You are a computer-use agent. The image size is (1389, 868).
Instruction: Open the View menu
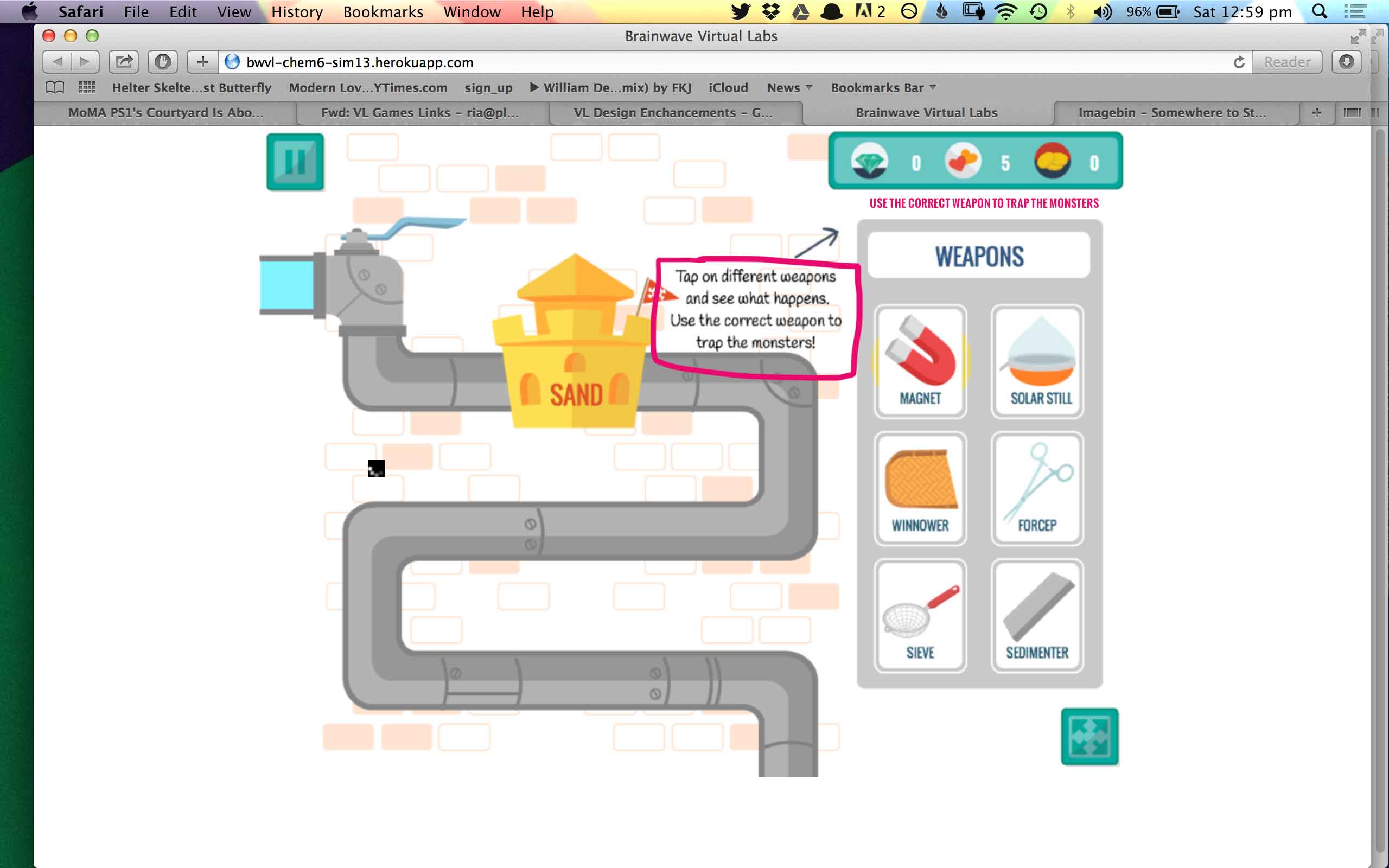(x=234, y=11)
